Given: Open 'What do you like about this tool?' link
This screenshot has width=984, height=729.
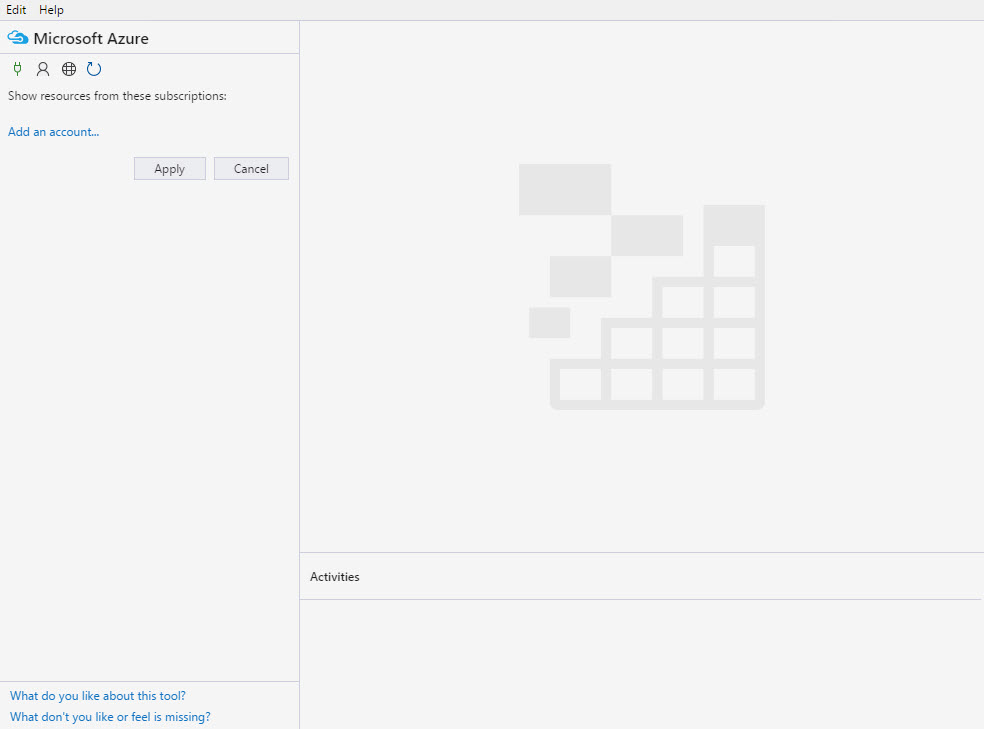Looking at the screenshot, I should click(x=98, y=696).
